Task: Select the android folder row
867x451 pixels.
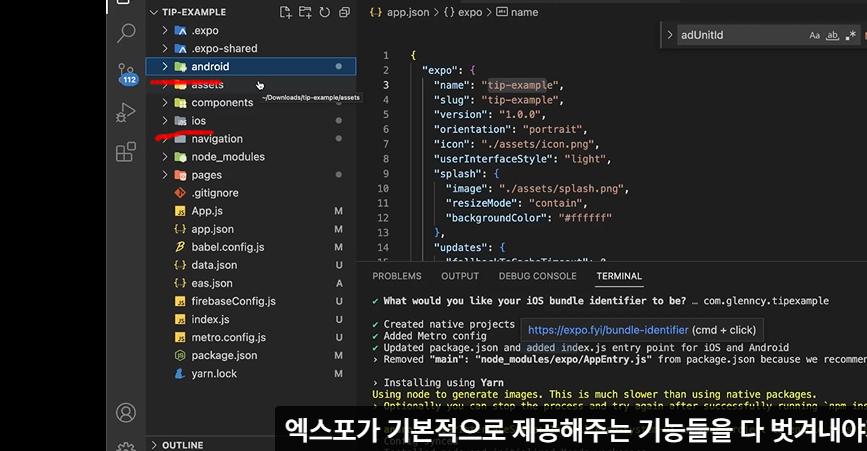Action: 251,66
